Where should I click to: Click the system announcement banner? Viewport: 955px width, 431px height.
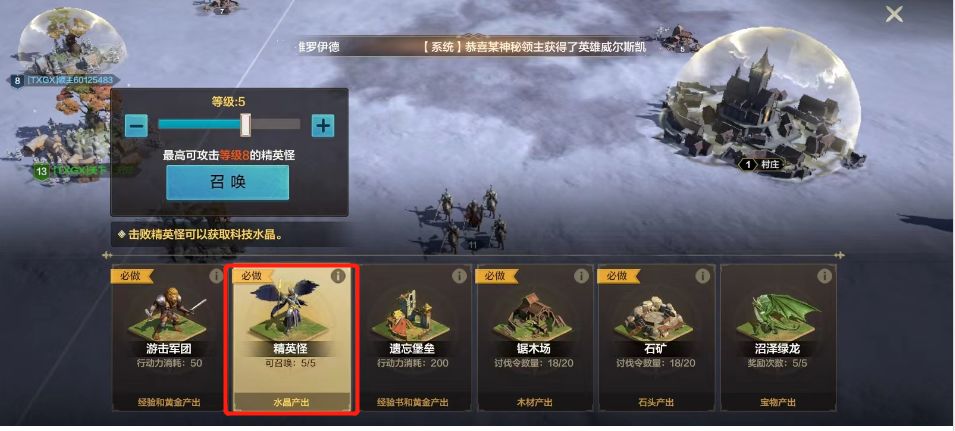pyautogui.click(x=471, y=46)
